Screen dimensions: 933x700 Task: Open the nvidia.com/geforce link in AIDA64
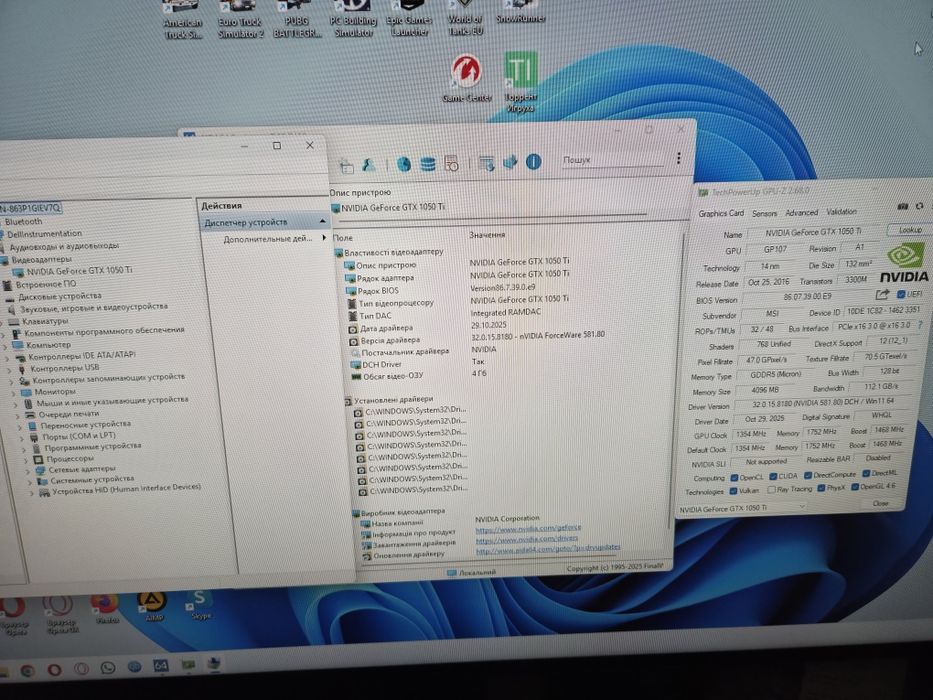click(x=528, y=528)
